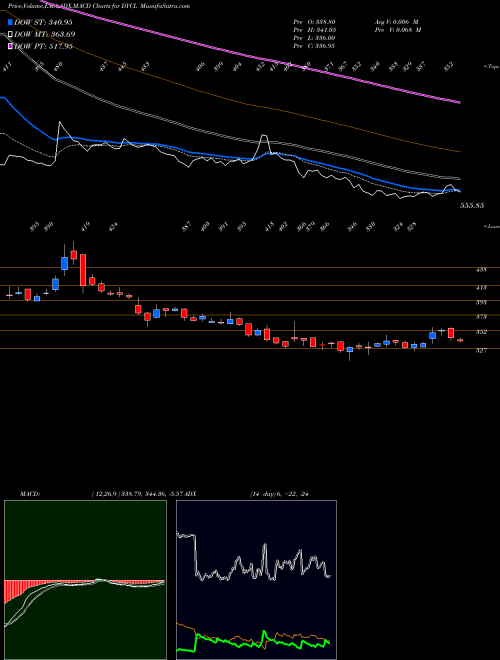Viewport: 500px width, 660px height.
Task: Click the white DOW MT legend swatch
Action: (x=10, y=35)
